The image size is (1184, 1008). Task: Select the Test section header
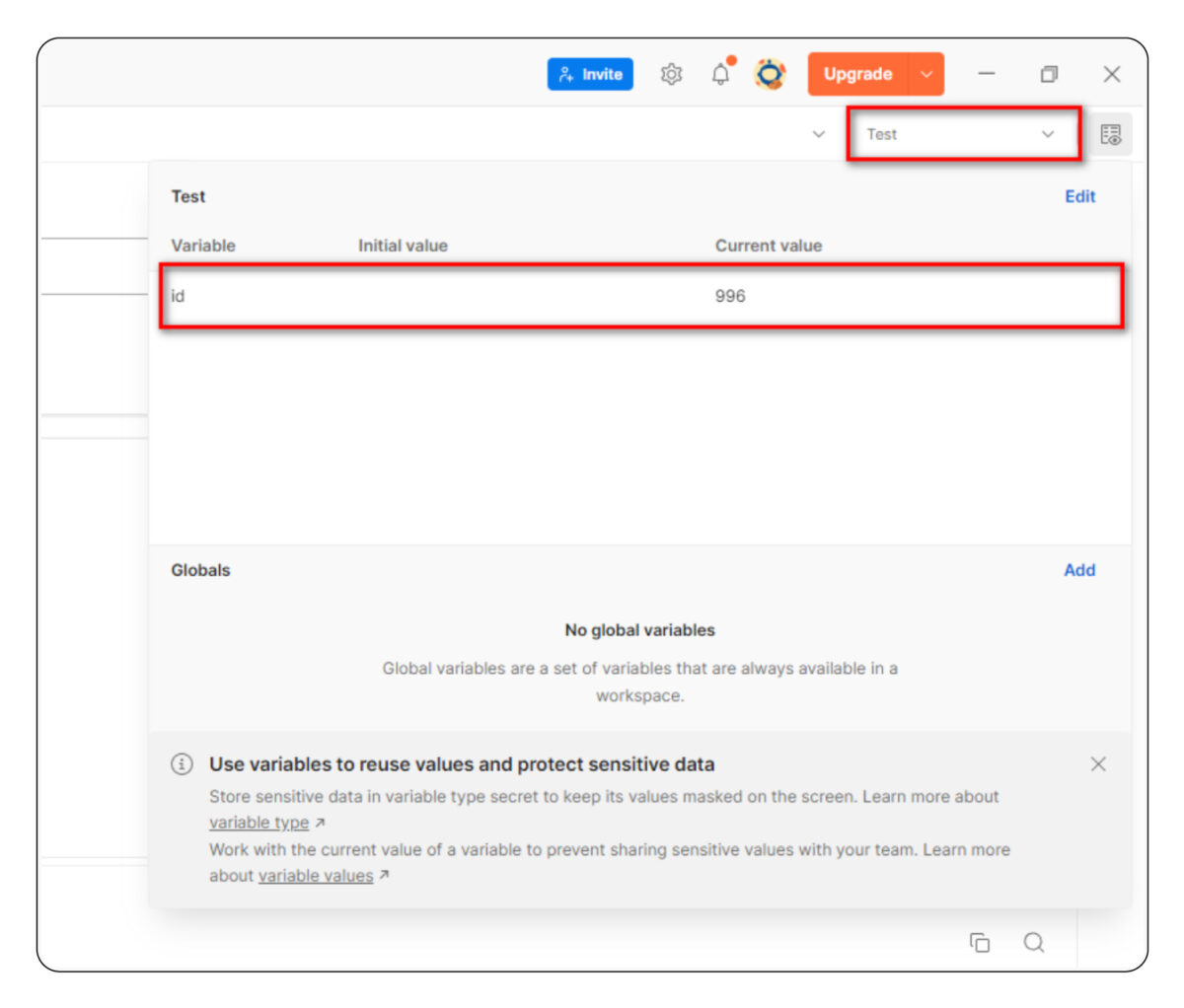coord(187,196)
